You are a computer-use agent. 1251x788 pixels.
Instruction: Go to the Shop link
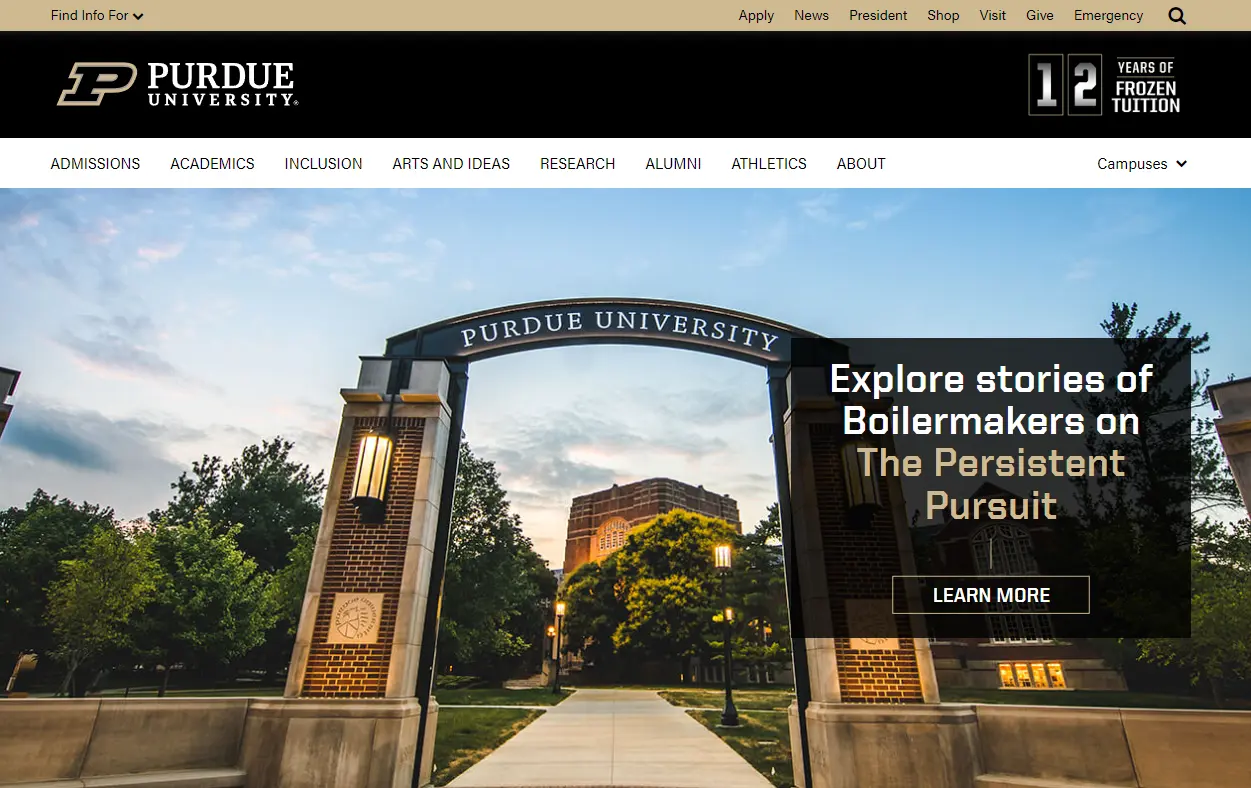point(943,16)
